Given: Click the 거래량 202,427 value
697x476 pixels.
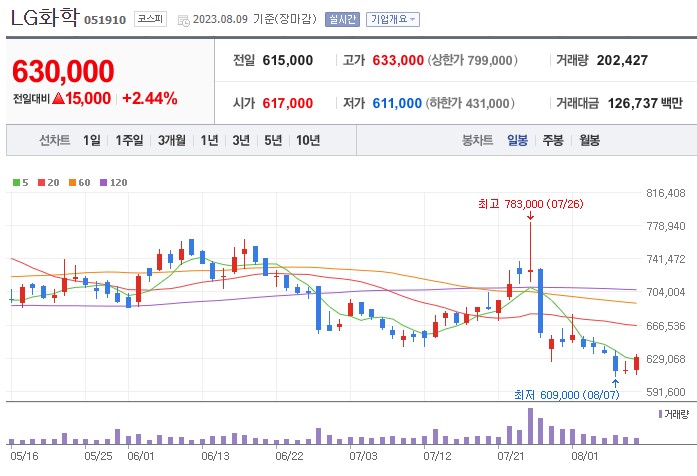Looking at the screenshot, I should [622, 60].
